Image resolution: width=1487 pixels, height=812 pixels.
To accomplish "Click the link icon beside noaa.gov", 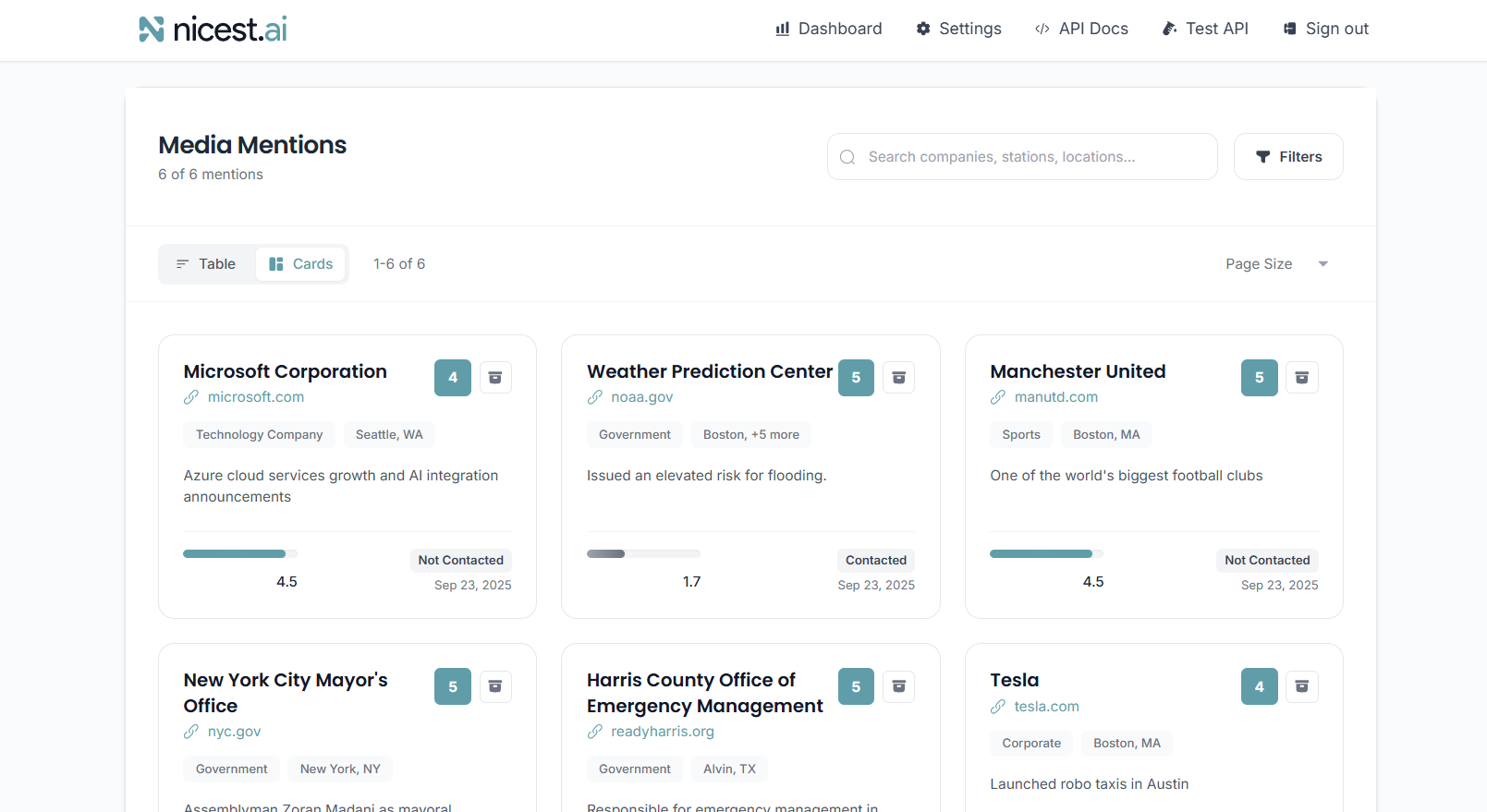I will click(595, 397).
